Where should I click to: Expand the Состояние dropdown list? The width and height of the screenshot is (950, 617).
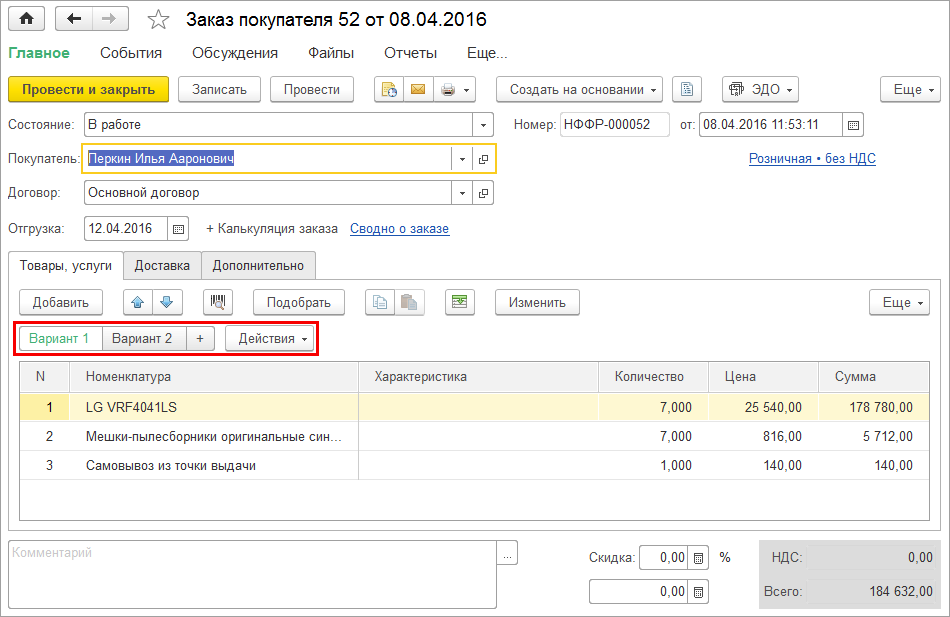point(484,125)
